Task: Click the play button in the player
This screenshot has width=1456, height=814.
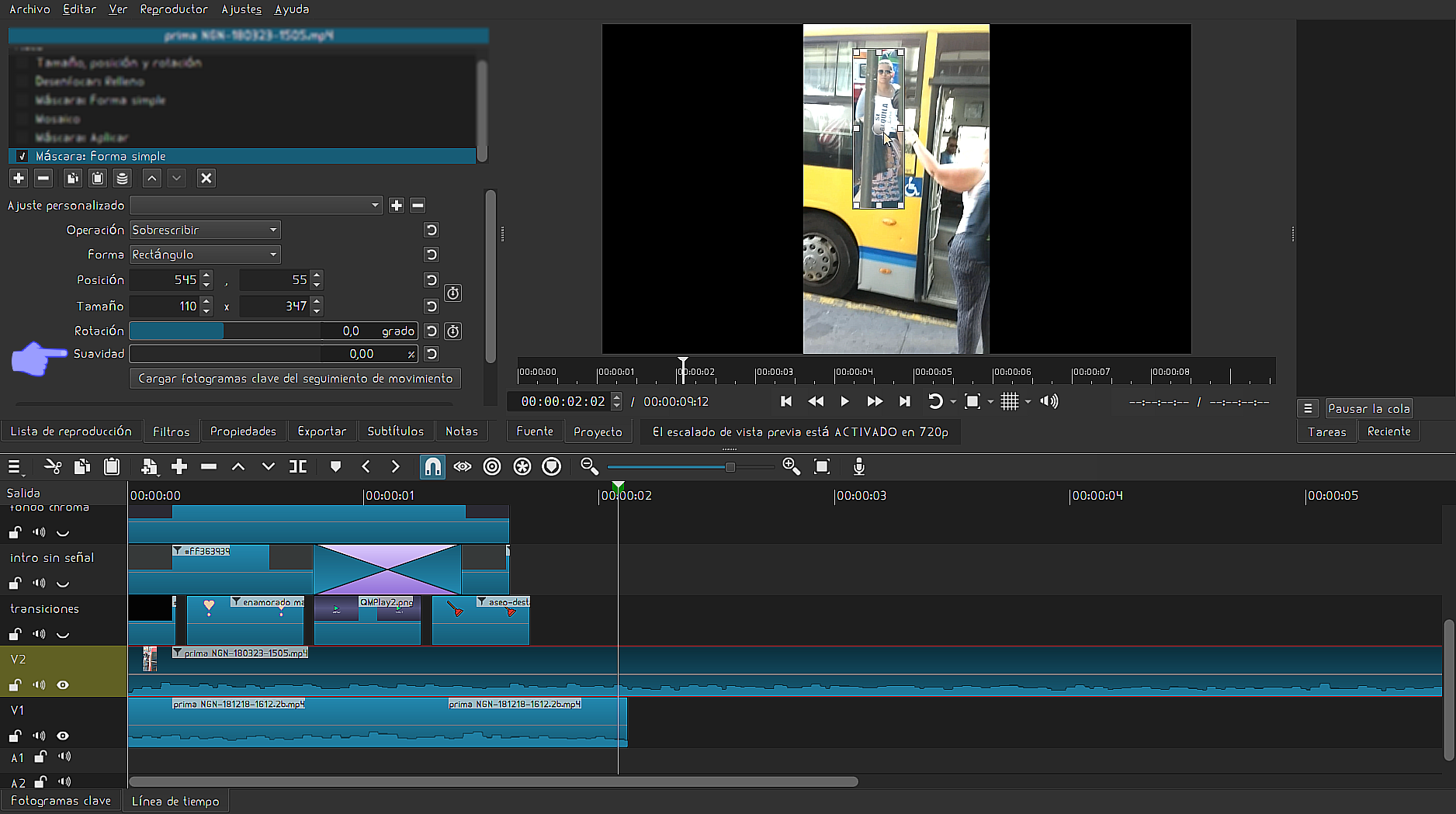Action: pyautogui.click(x=844, y=401)
